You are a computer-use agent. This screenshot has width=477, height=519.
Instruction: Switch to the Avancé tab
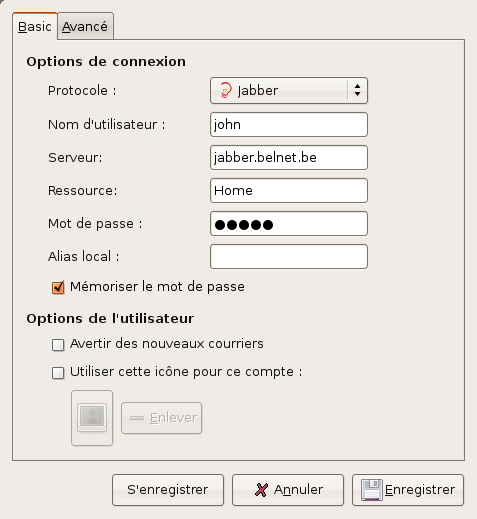click(x=85, y=26)
